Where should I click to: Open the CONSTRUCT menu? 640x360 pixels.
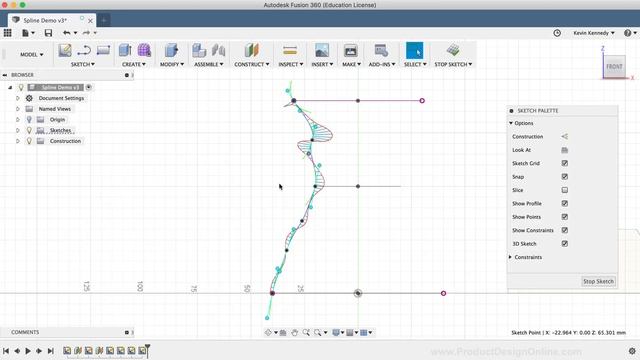(x=251, y=64)
